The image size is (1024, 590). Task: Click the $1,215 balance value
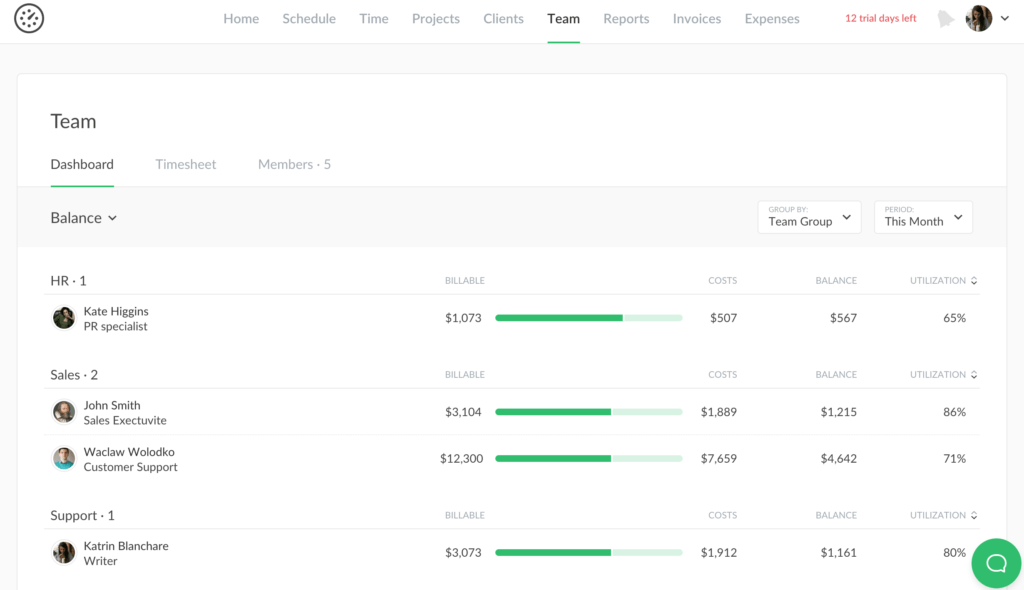click(x=839, y=412)
